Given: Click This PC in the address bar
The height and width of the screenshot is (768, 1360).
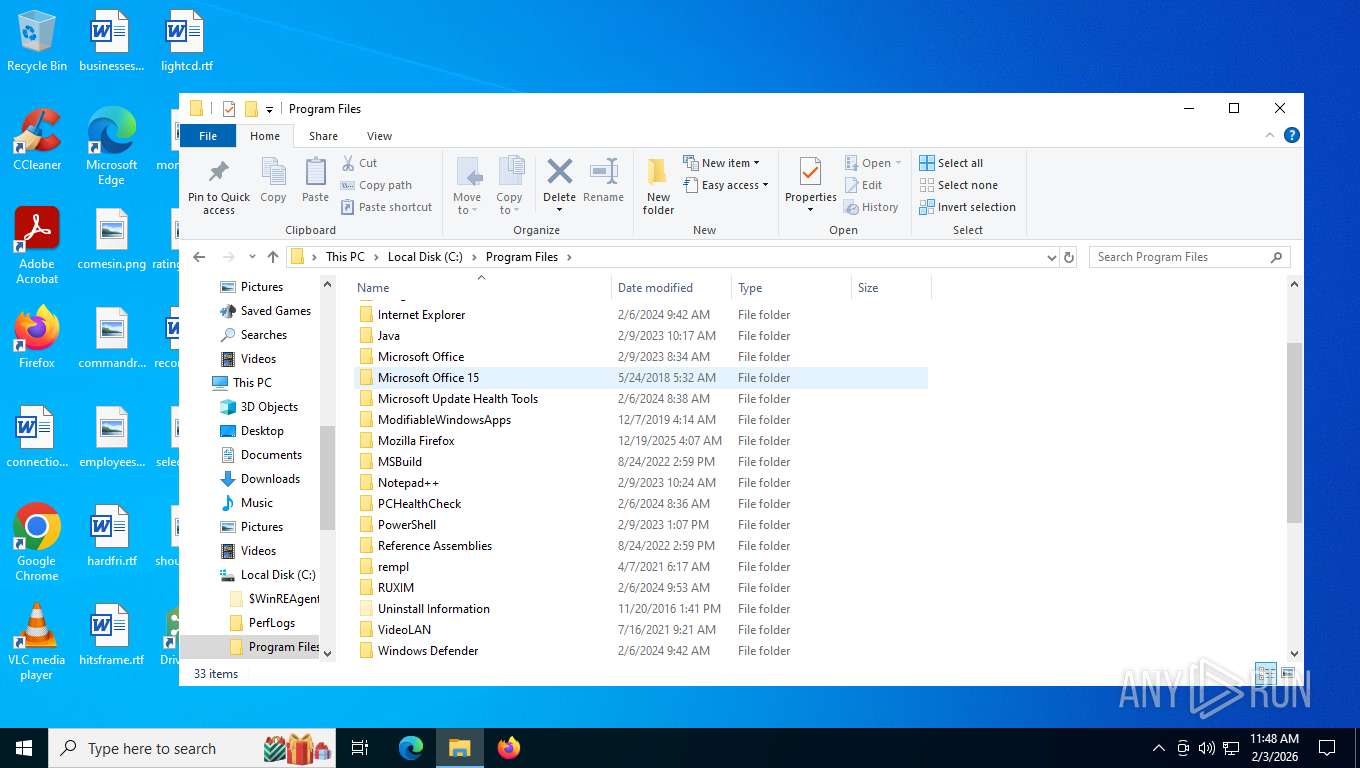Looking at the screenshot, I should pyautogui.click(x=345, y=257).
